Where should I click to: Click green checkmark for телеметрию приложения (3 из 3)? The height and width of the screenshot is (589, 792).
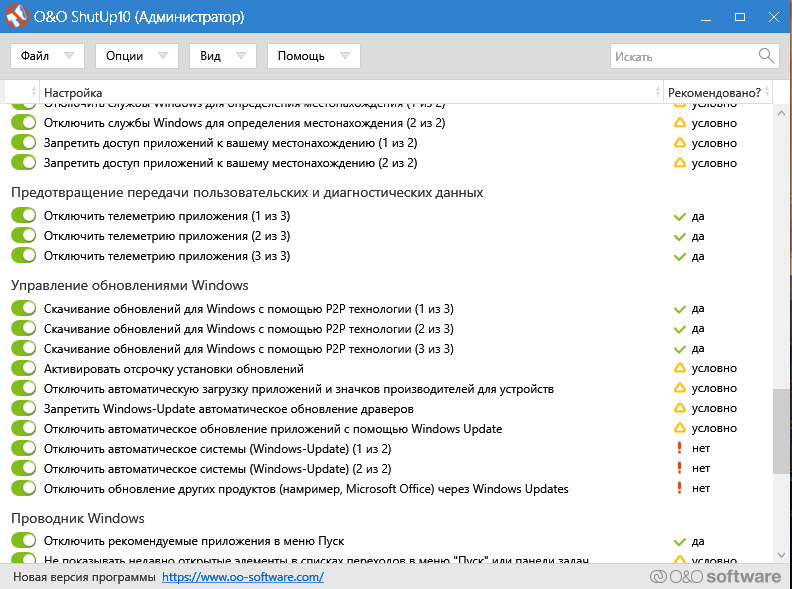click(680, 257)
